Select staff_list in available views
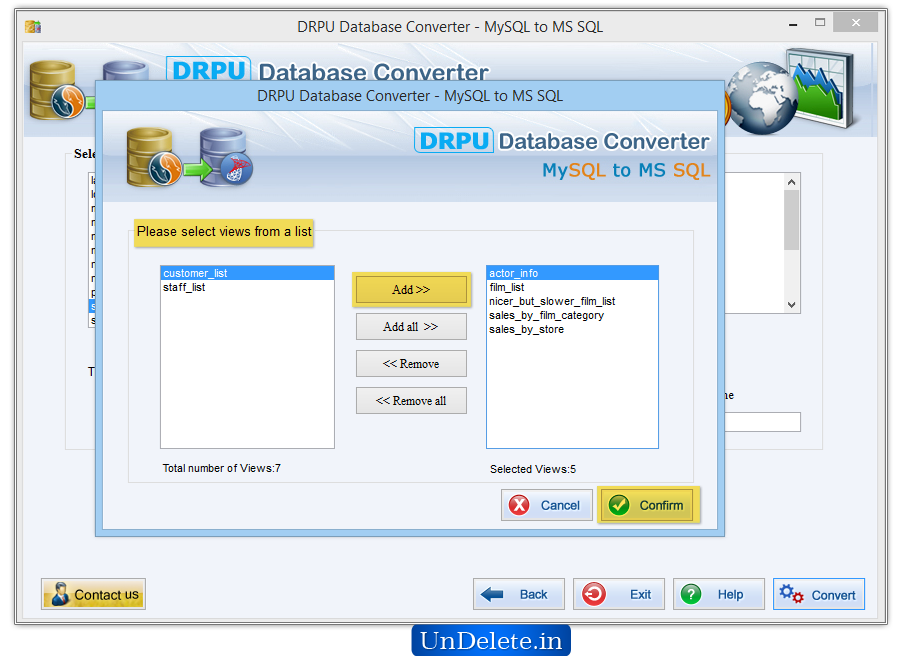900x658 pixels. pos(247,287)
